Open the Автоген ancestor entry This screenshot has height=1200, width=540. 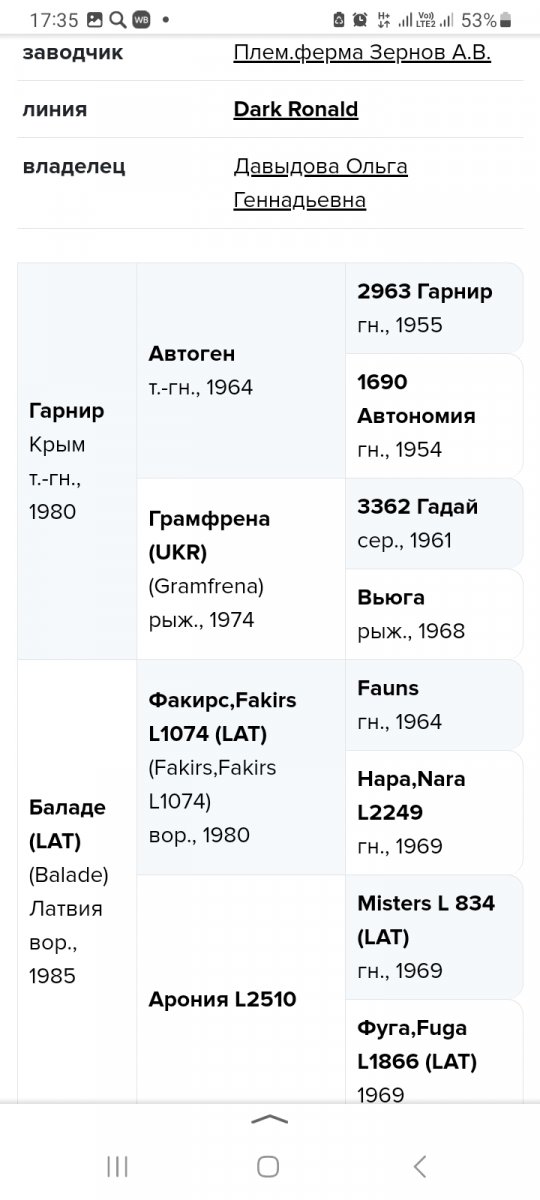tap(241, 371)
